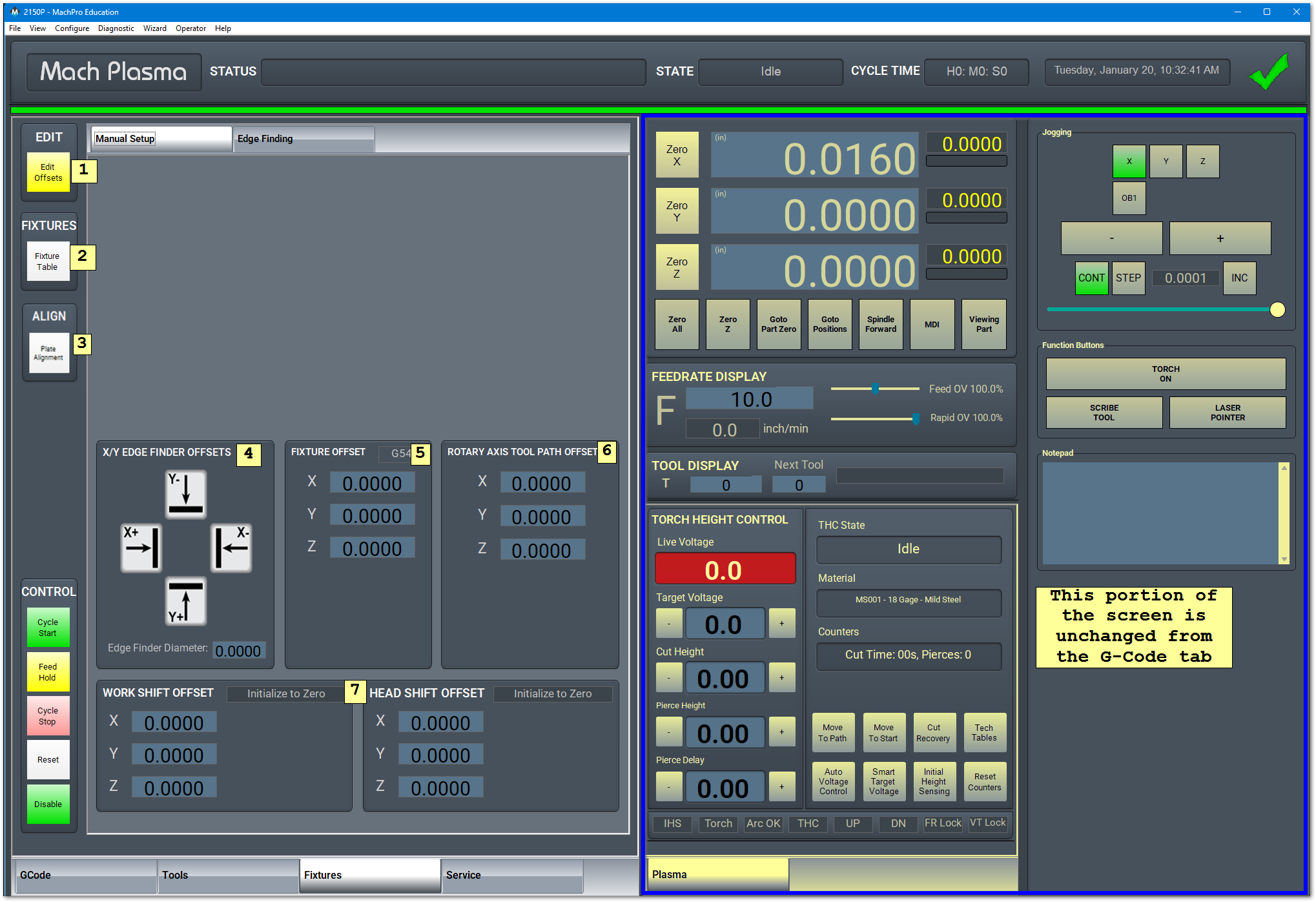Open the Edit Offsets button
Screen dimensions: 1316x902
(x=48, y=172)
